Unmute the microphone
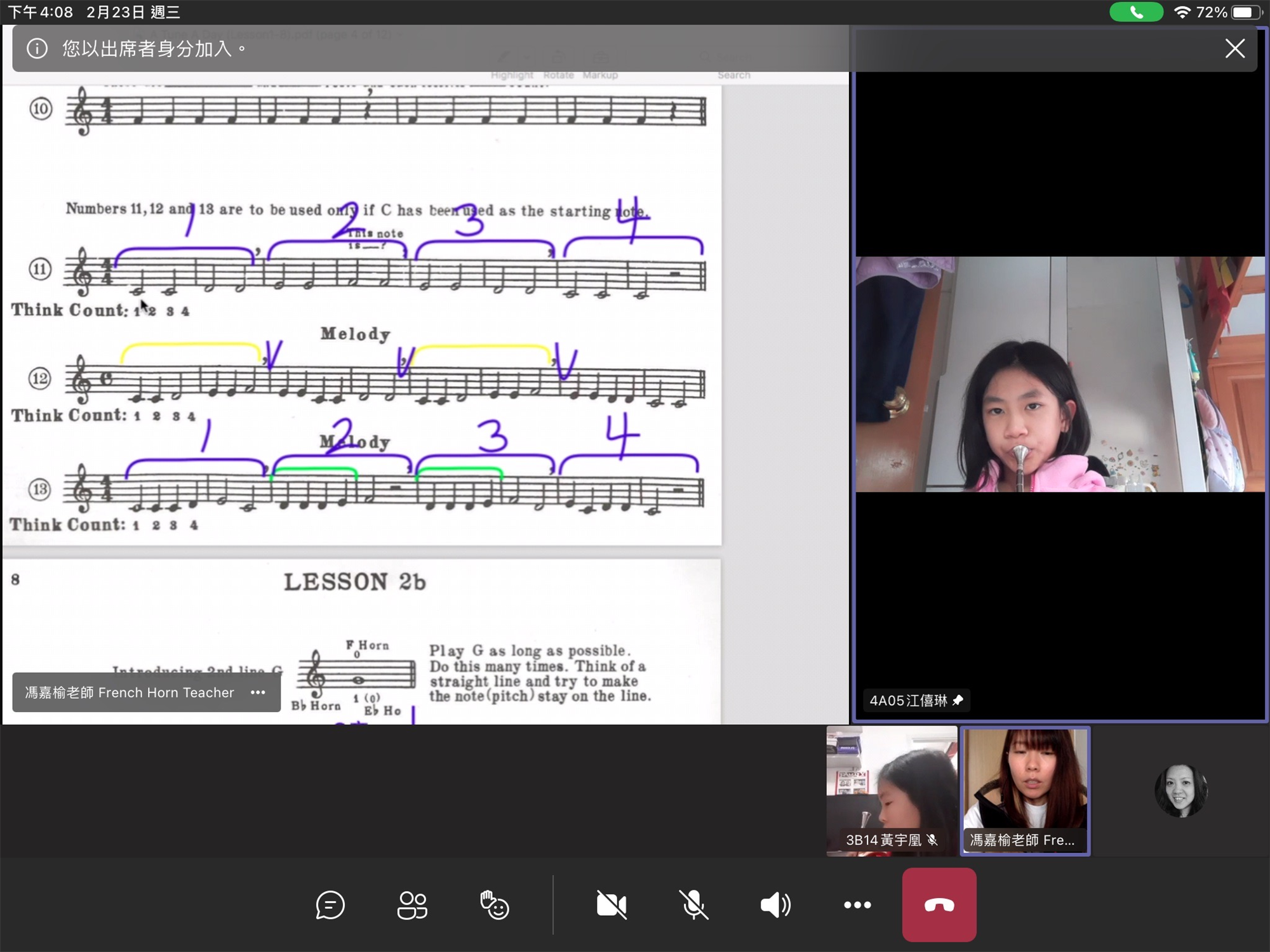This screenshot has width=1270, height=952. [x=693, y=905]
